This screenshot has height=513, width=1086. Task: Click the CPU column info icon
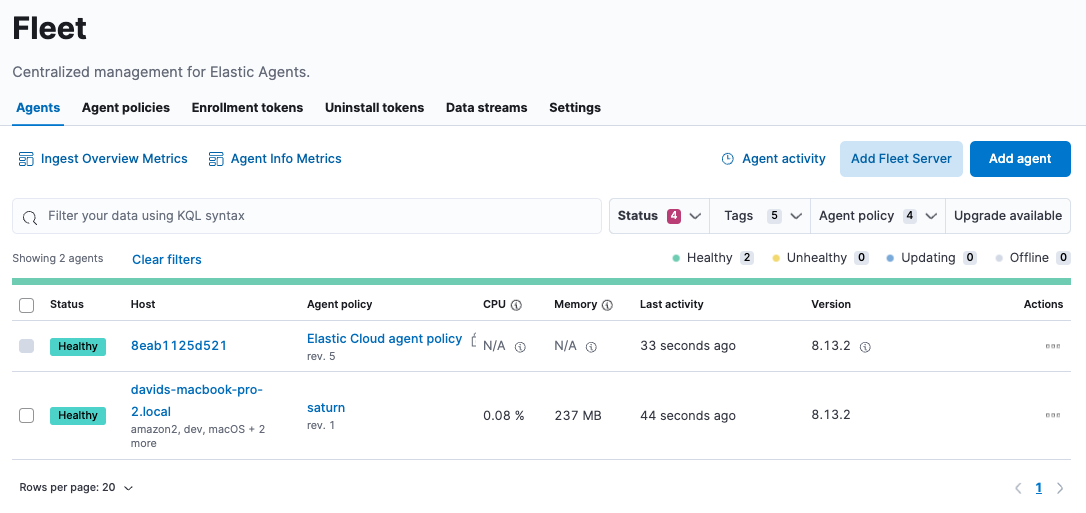516,305
